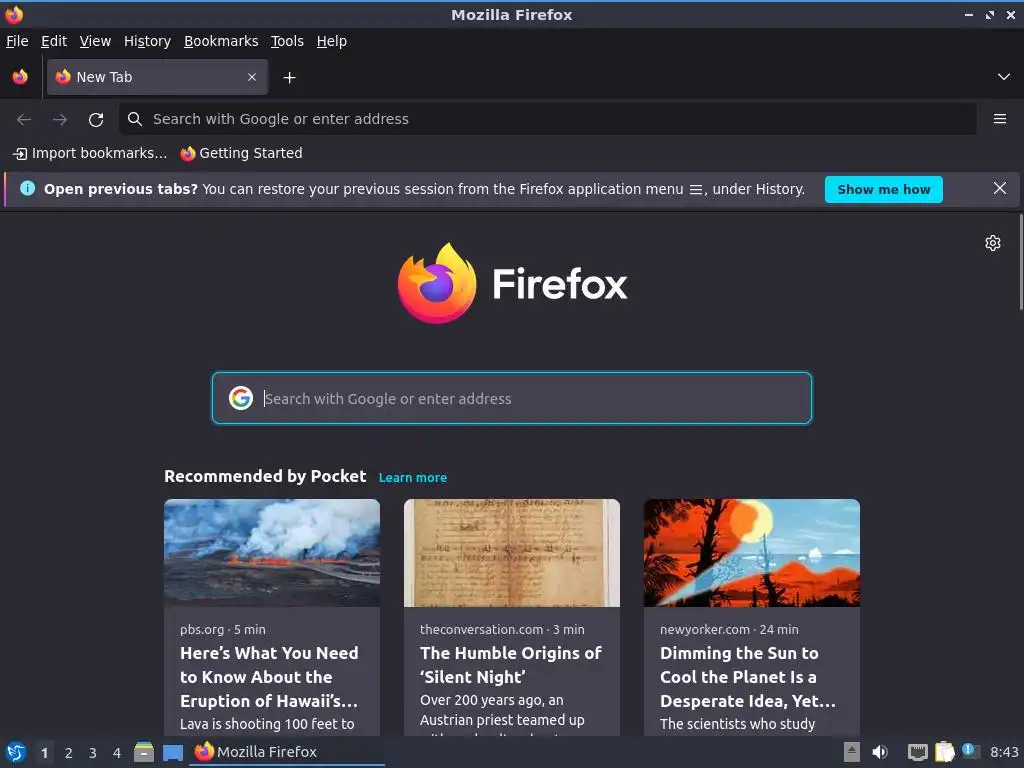Screen dimensions: 1024x768
Task: Switch to workspace 3 in taskbar
Action: pyautogui.click(x=93, y=753)
